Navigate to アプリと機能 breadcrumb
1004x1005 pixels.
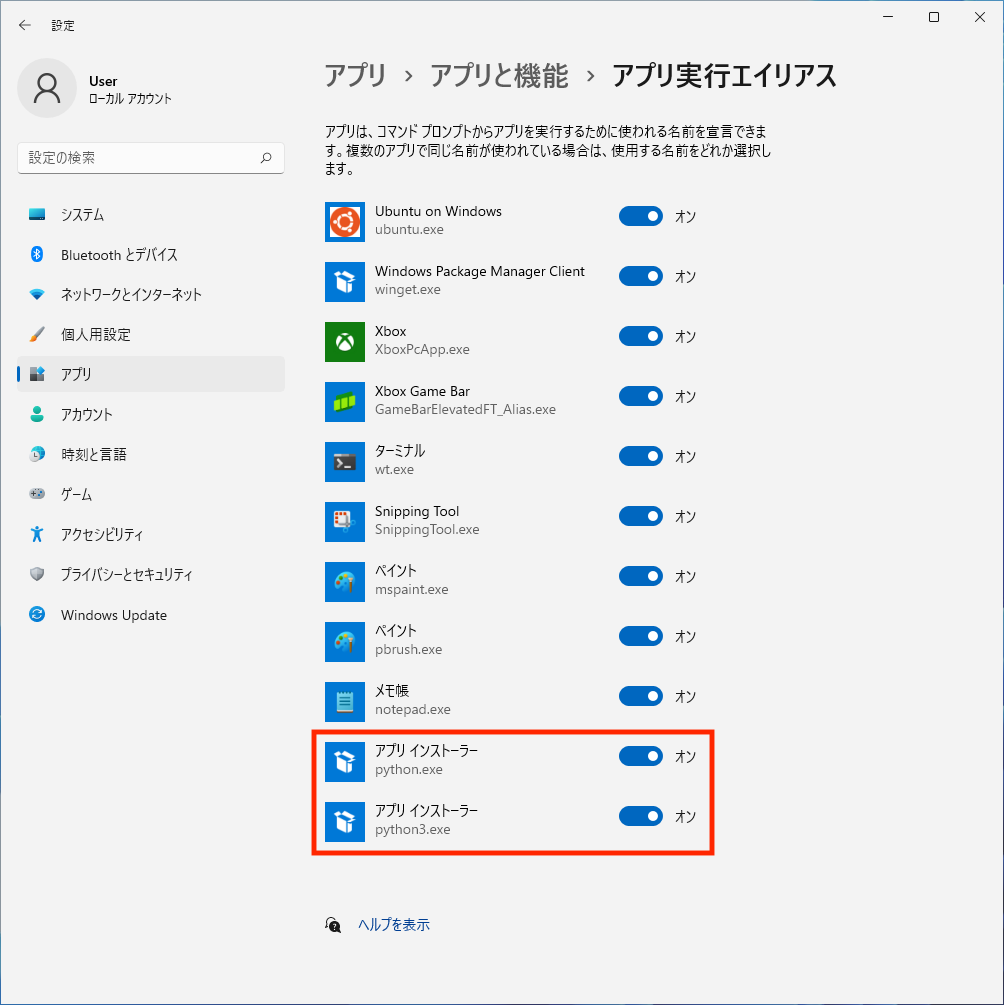(x=499, y=75)
